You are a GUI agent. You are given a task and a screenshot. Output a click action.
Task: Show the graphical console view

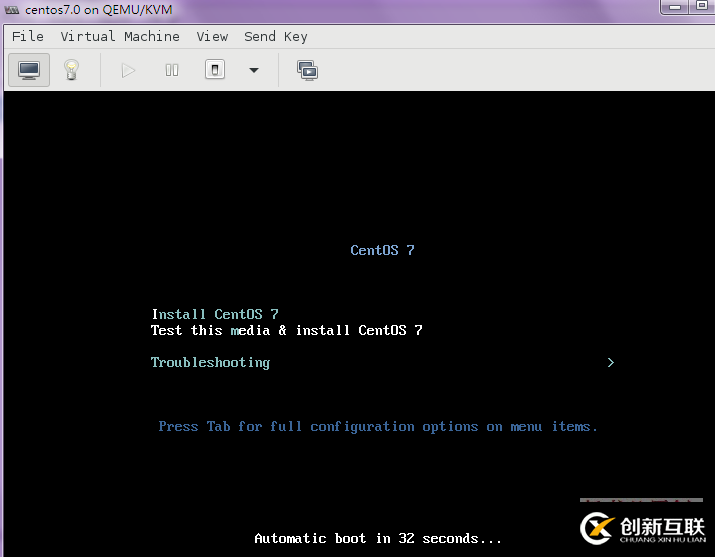click(x=29, y=70)
